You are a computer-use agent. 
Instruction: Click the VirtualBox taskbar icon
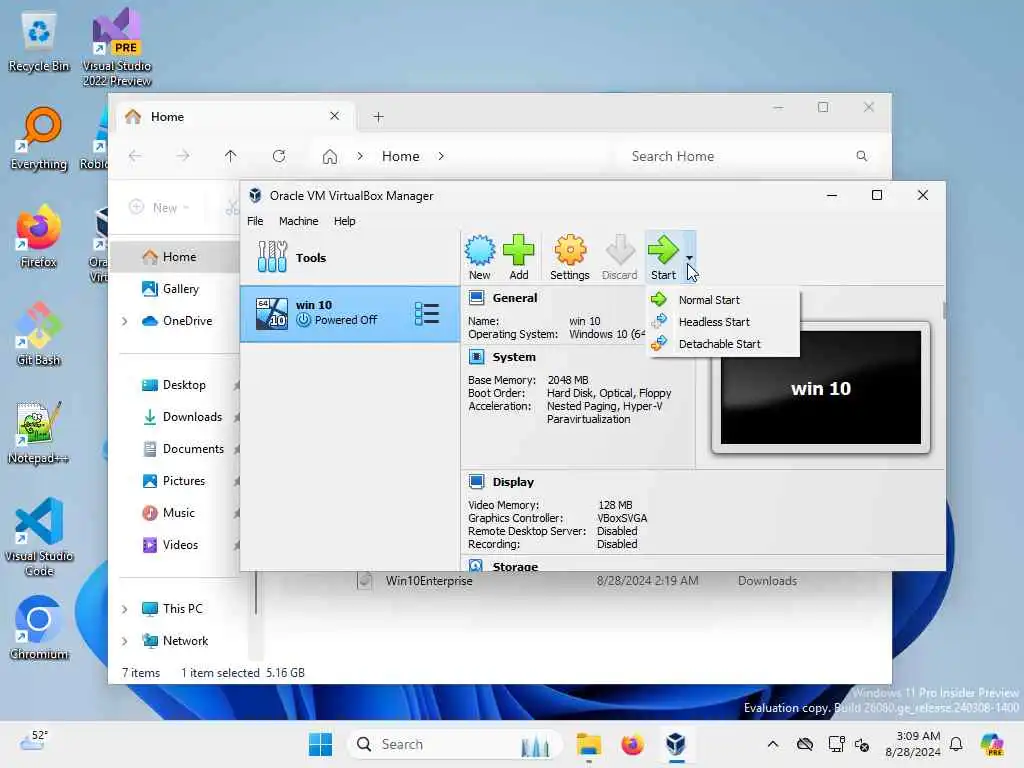coord(676,744)
